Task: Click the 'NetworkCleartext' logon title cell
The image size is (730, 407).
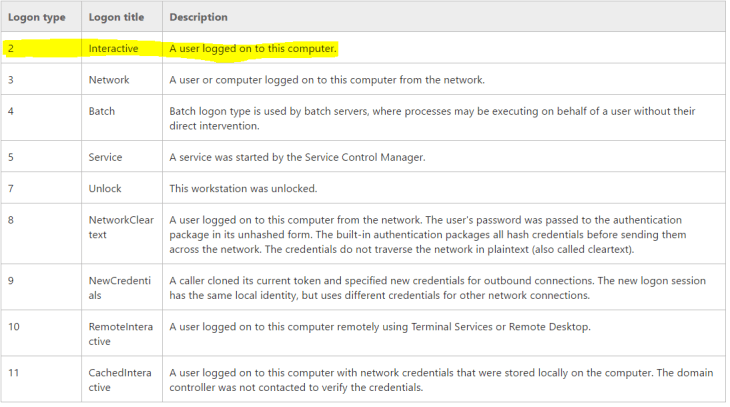Action: (120, 226)
